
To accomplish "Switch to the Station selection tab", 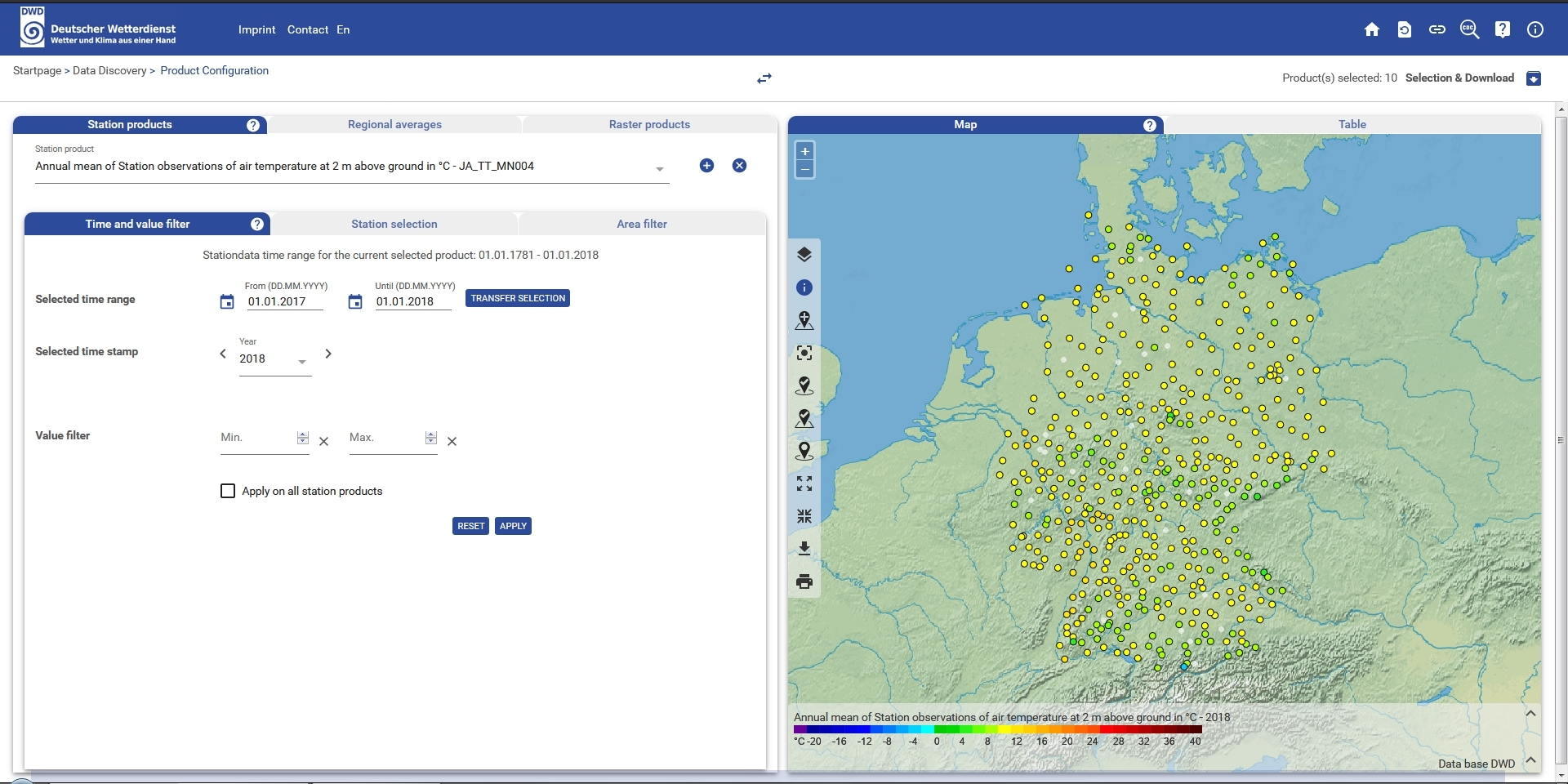I will (x=394, y=224).
